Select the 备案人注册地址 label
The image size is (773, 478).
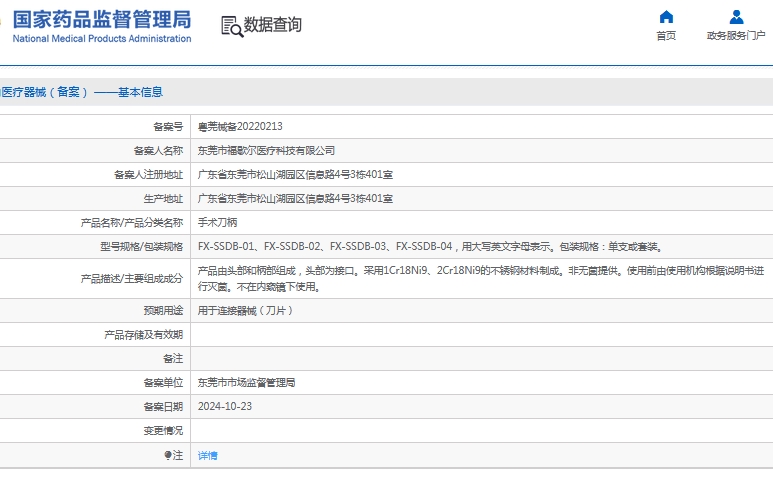pos(148,175)
